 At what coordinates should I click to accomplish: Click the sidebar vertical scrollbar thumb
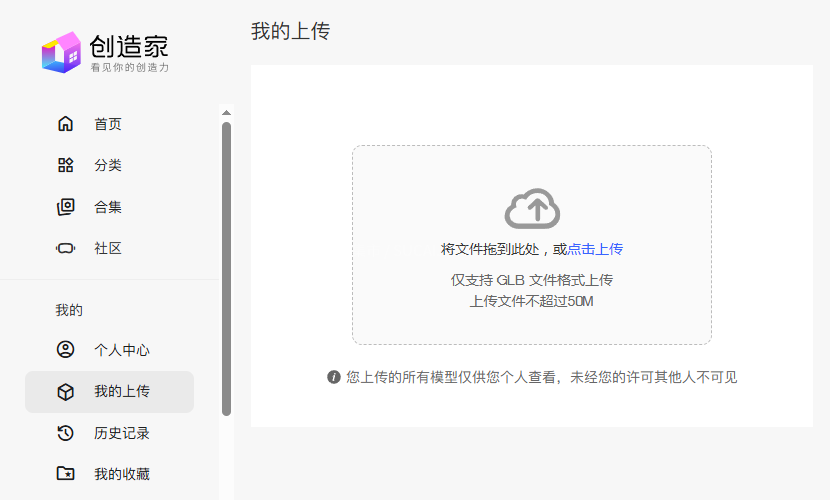point(226,268)
